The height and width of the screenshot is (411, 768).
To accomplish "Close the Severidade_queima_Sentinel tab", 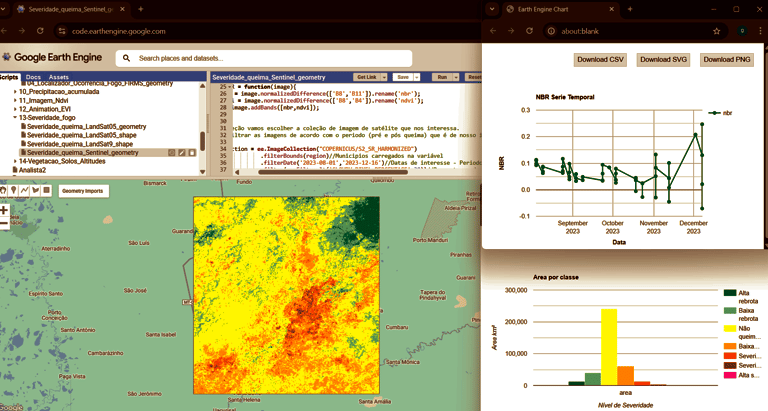I will (122, 9).
